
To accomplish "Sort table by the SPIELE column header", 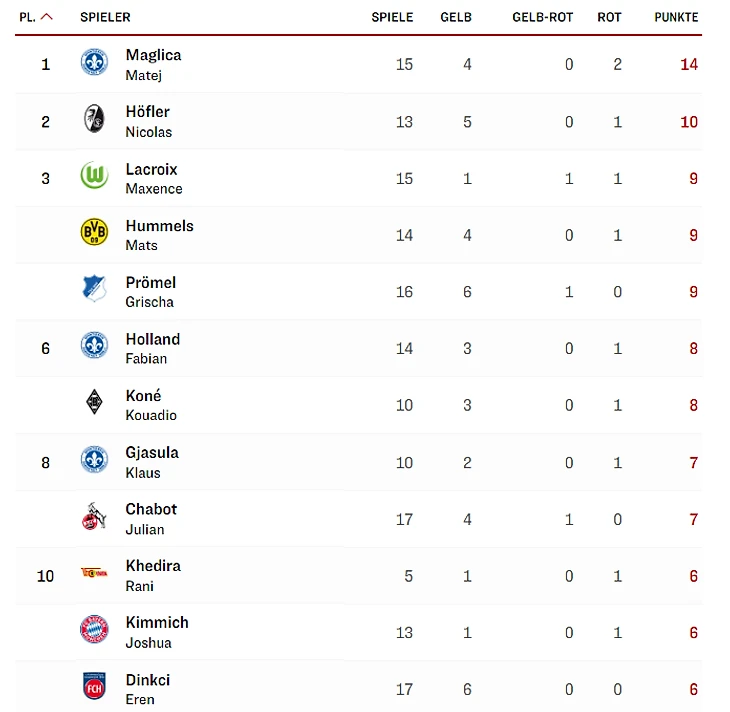I will pos(392,17).
